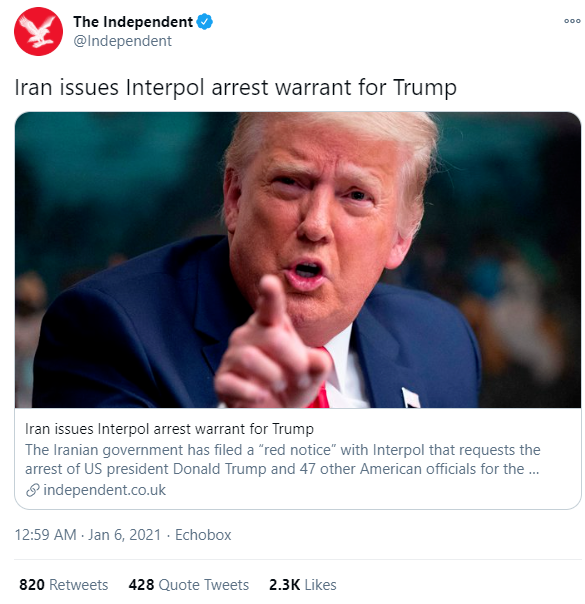
Task: Open The Independent display name
Action: pyautogui.click(x=133, y=22)
